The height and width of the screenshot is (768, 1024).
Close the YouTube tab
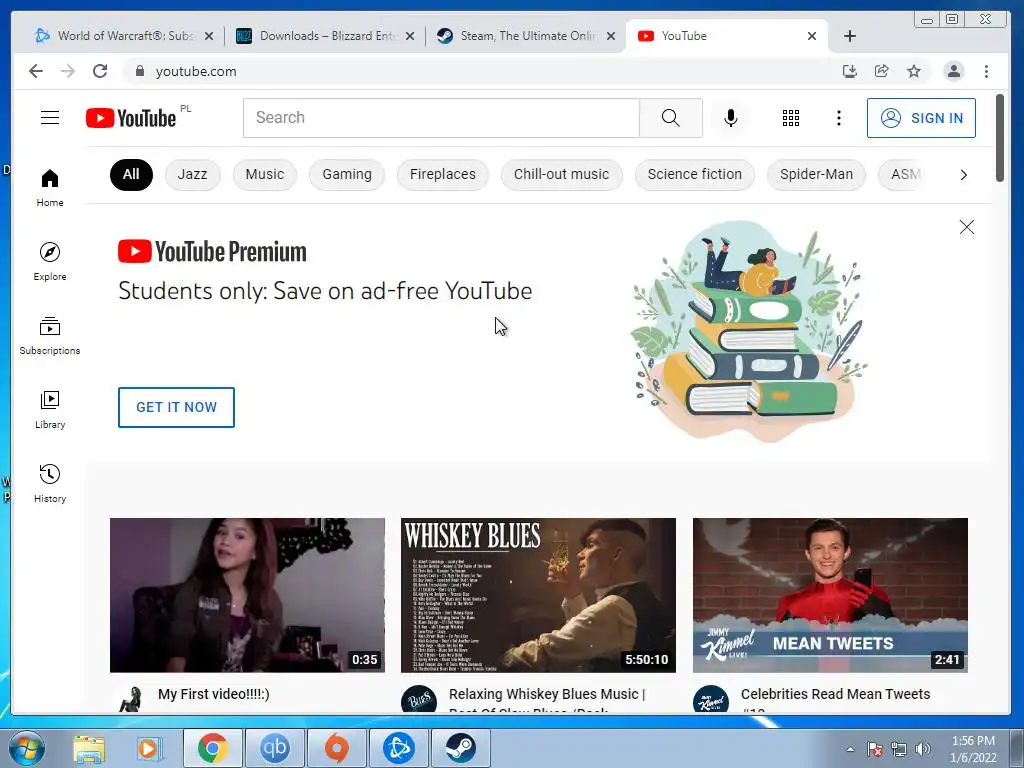(x=812, y=36)
